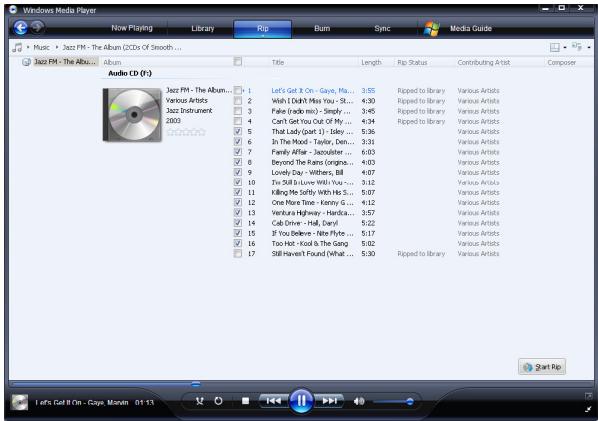Click the Album column header

click(112, 62)
